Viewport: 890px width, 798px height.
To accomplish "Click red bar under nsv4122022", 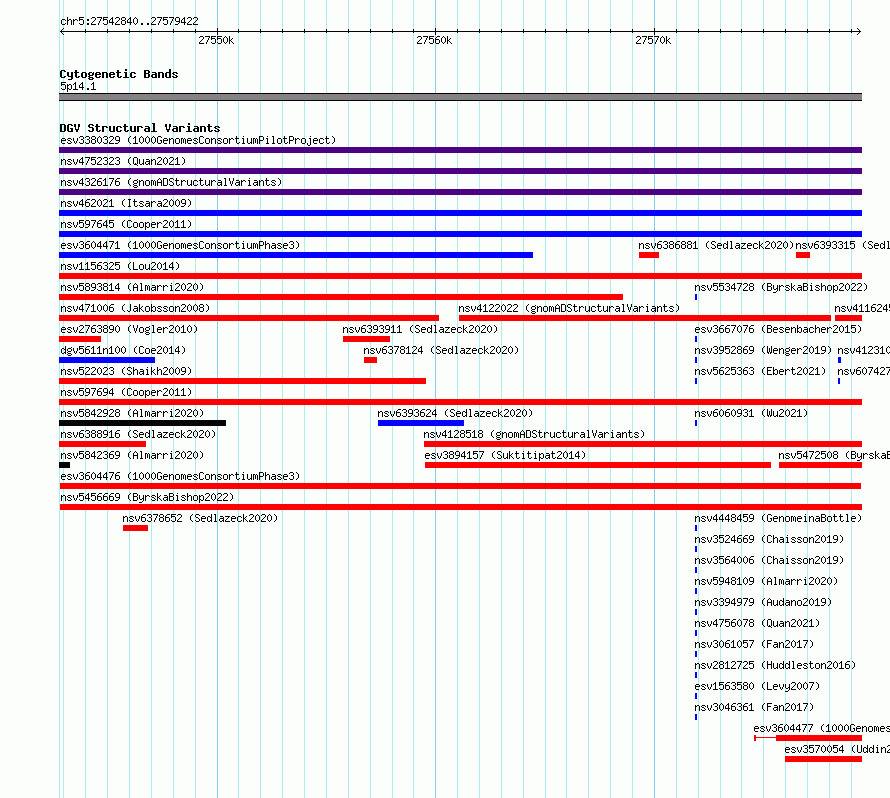I will click(645, 318).
